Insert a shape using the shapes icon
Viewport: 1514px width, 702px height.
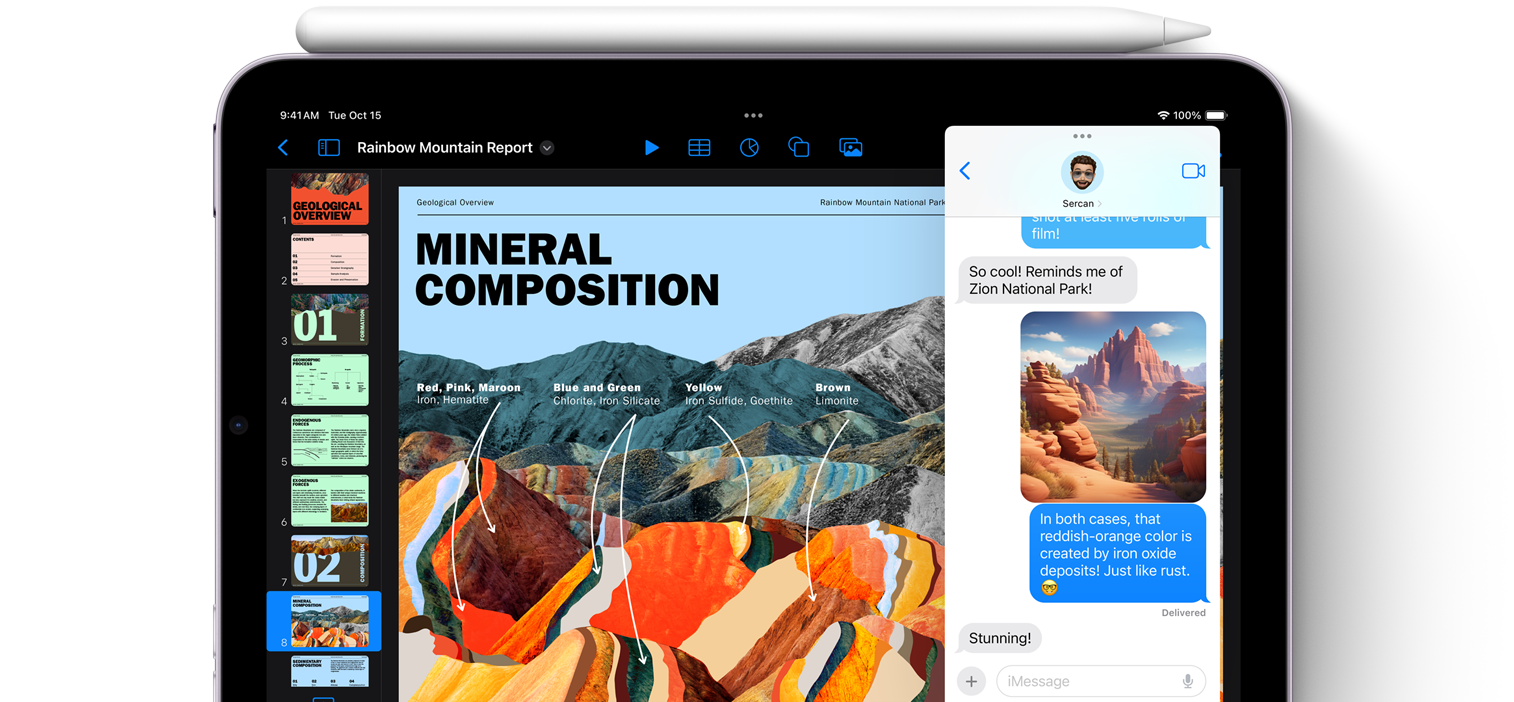click(x=798, y=148)
